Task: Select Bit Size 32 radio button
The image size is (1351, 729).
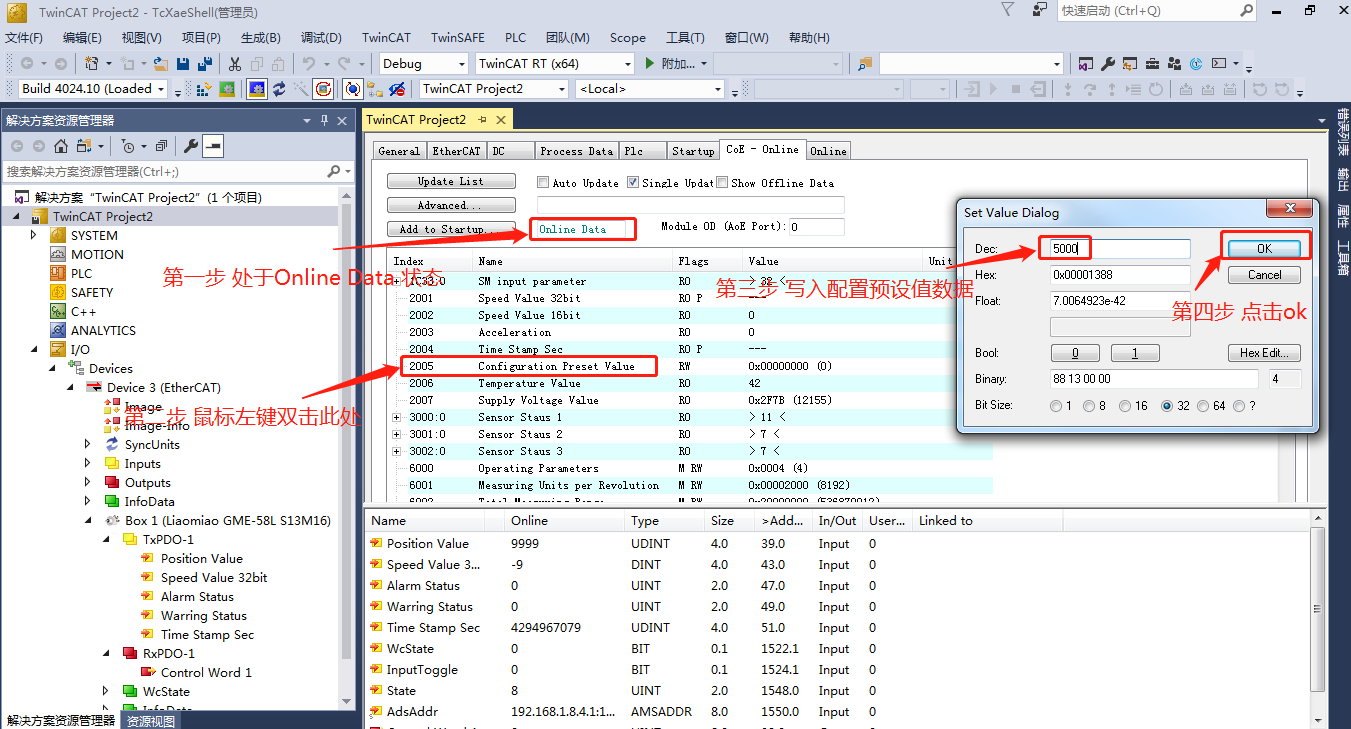Action: click(1167, 406)
